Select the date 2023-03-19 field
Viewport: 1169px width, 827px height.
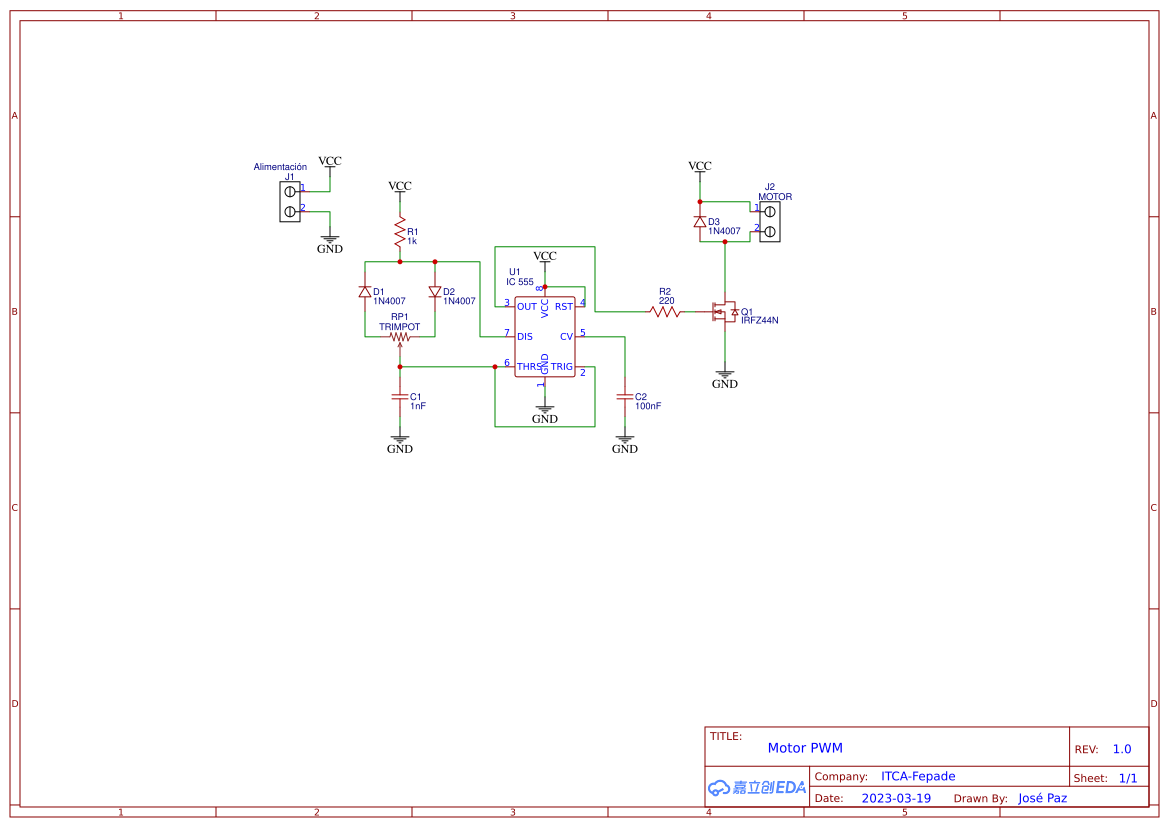tap(897, 797)
